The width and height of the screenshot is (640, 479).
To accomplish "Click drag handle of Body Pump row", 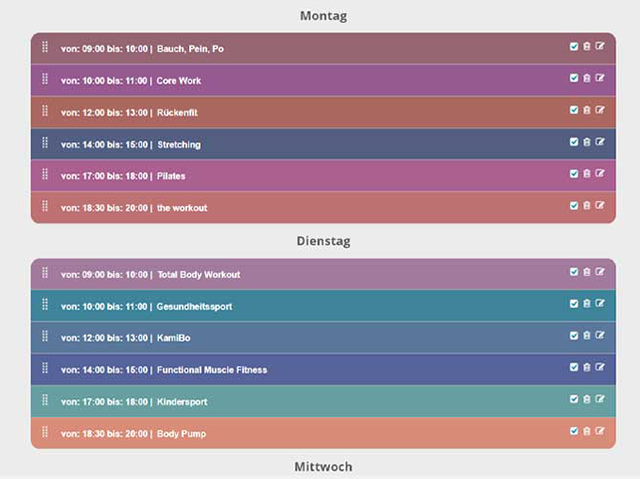I will point(45,432).
